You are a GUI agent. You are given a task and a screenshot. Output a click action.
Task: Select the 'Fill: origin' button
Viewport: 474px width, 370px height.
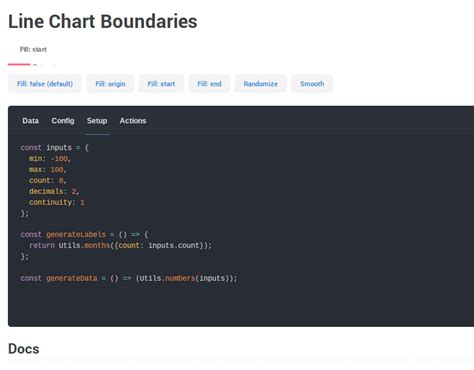pyautogui.click(x=110, y=84)
